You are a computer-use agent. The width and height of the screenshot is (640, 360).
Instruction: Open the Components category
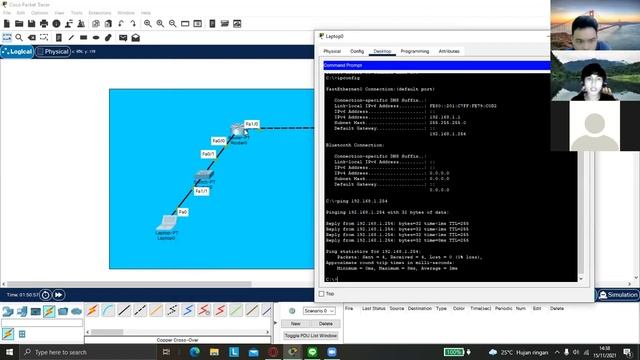pos(36,312)
